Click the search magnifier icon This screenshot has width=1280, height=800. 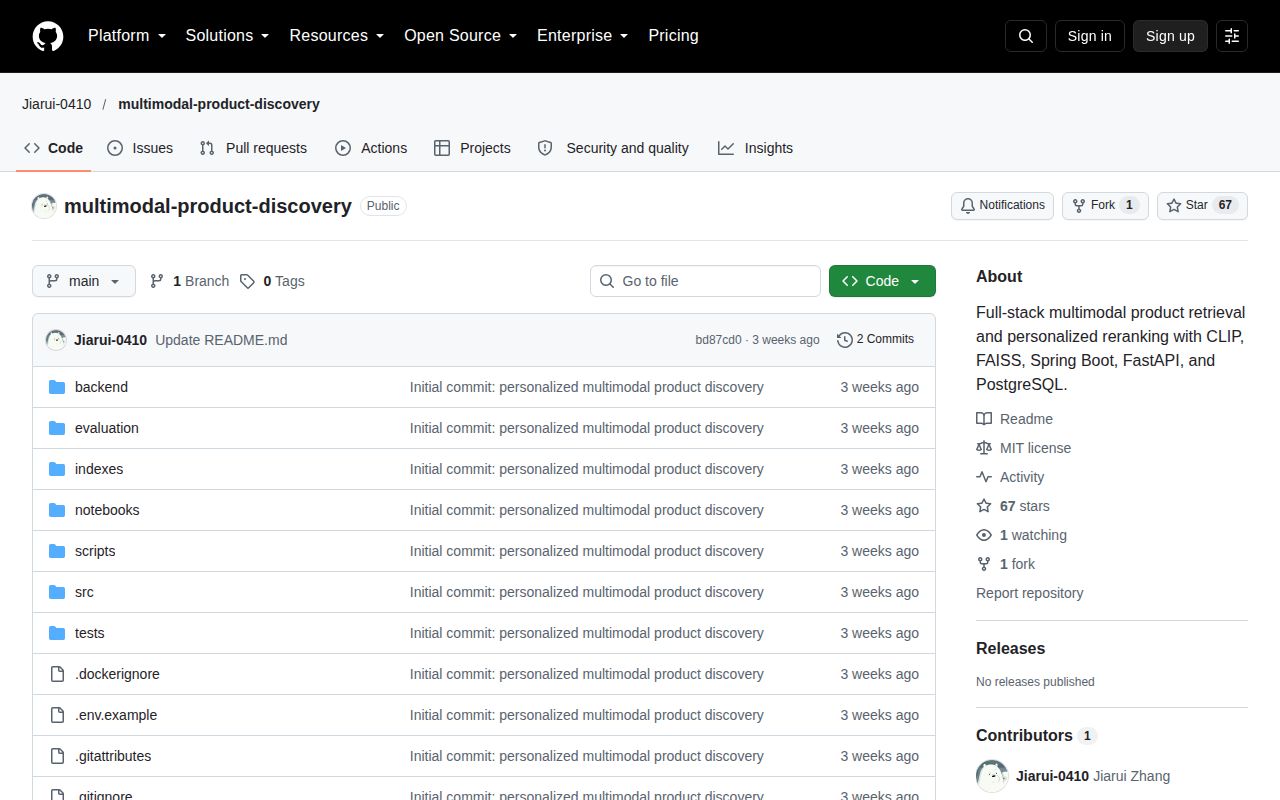point(1026,36)
